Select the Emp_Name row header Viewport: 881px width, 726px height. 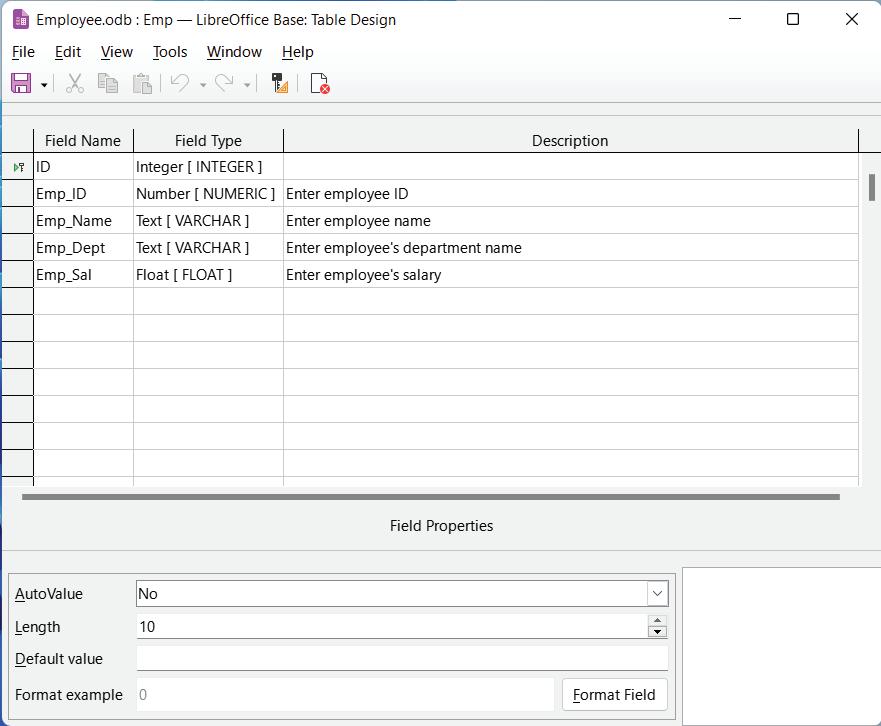tap(17, 221)
